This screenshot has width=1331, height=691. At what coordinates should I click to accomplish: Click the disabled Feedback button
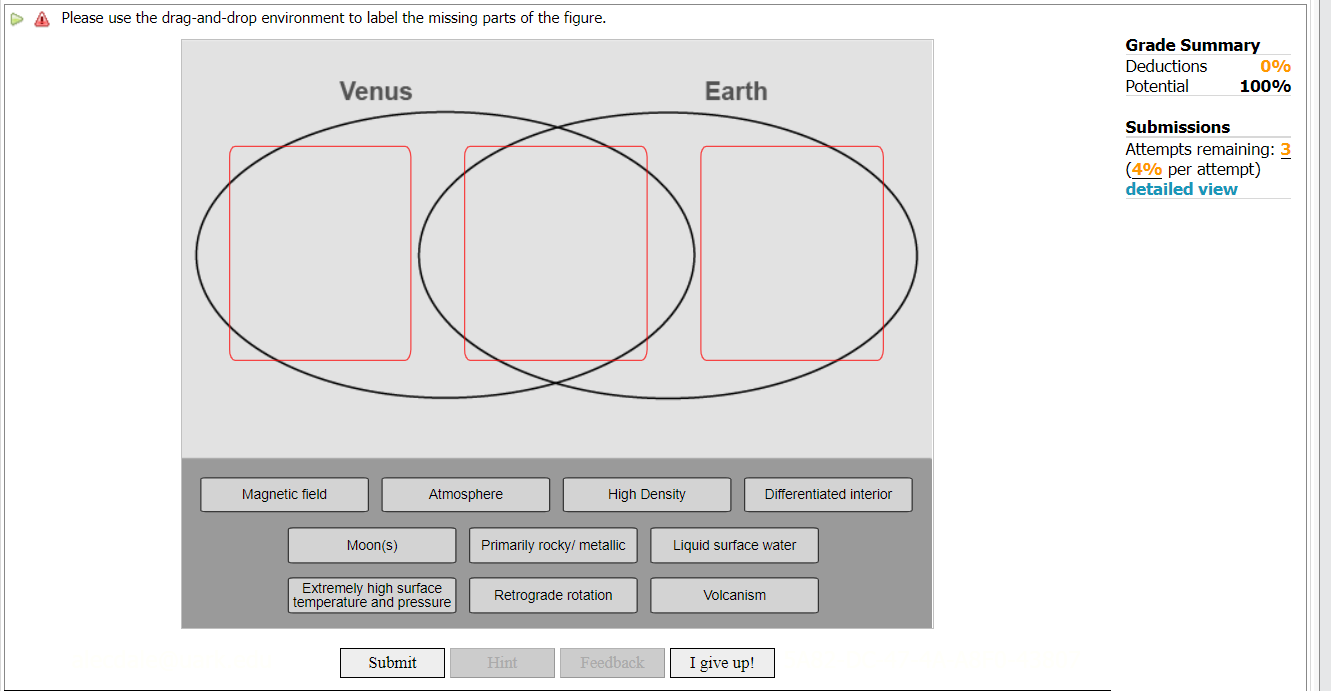click(x=612, y=662)
